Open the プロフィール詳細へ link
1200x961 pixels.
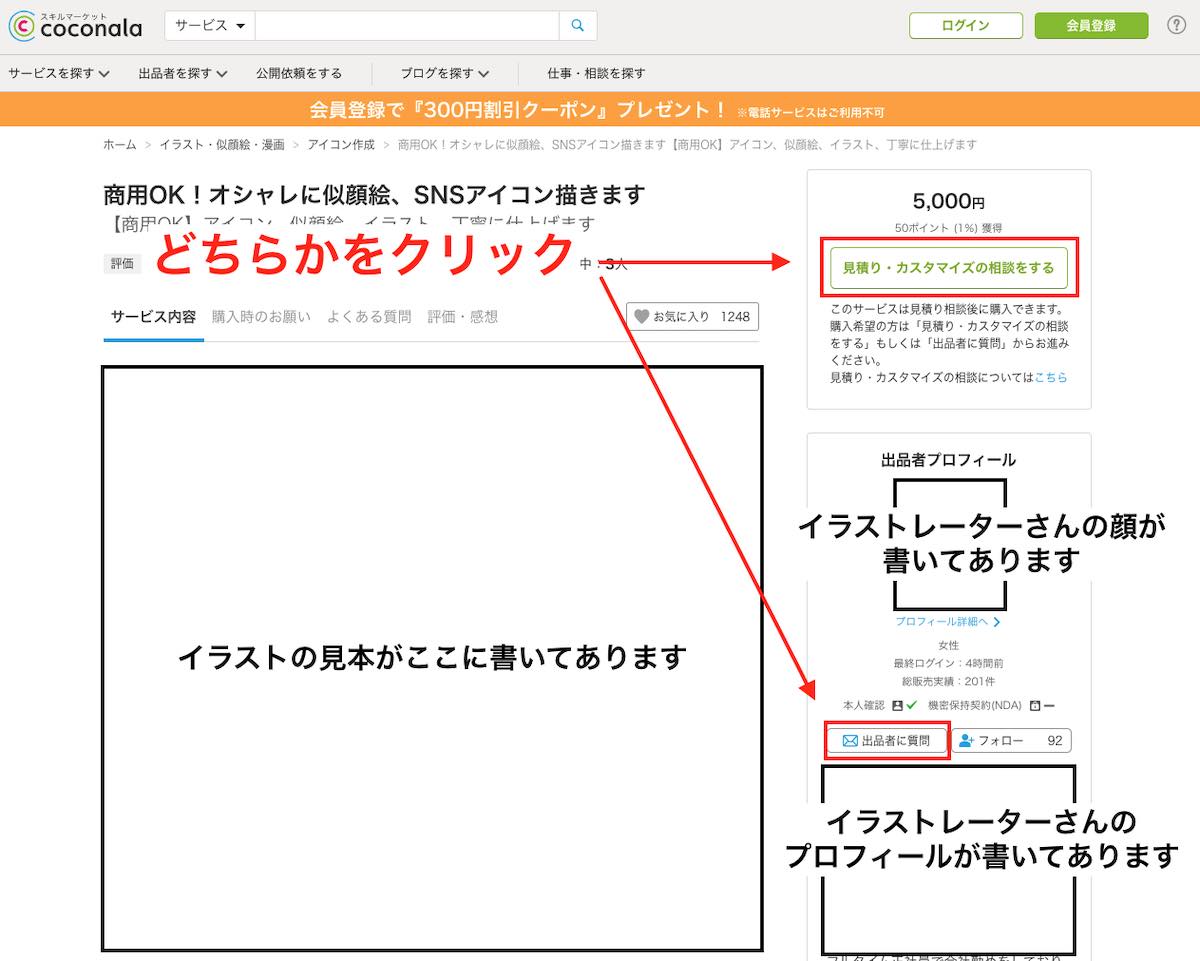pos(947,622)
